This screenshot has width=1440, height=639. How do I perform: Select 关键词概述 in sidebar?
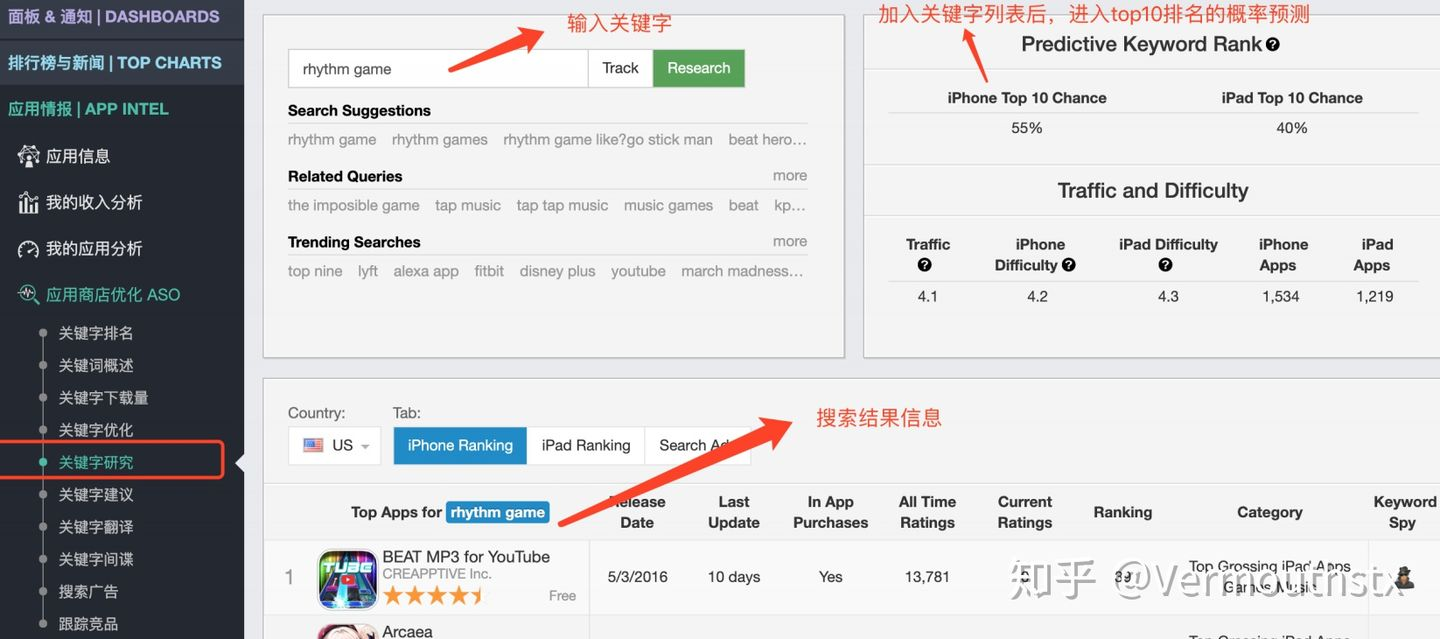tap(96, 365)
